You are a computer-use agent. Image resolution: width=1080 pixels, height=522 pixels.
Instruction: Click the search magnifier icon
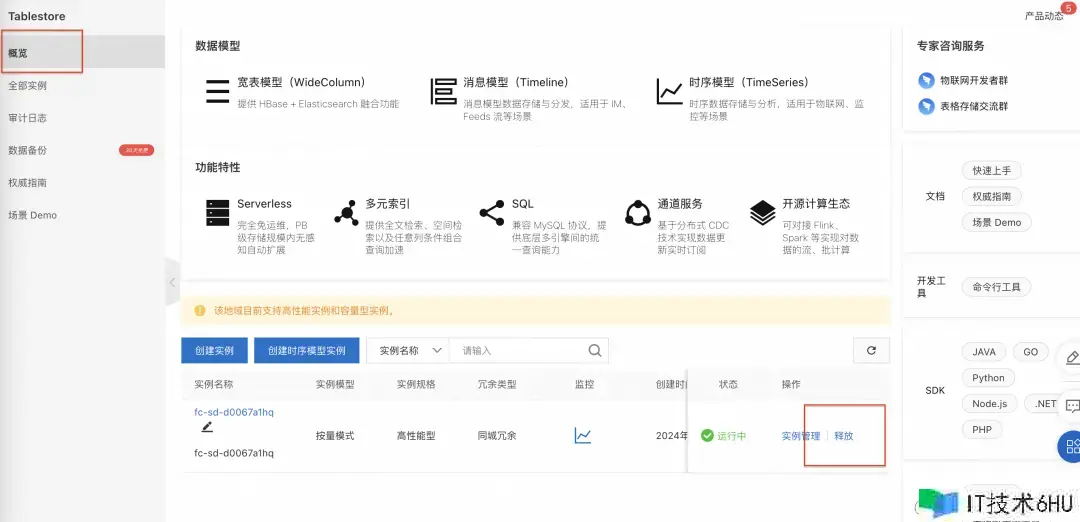595,350
